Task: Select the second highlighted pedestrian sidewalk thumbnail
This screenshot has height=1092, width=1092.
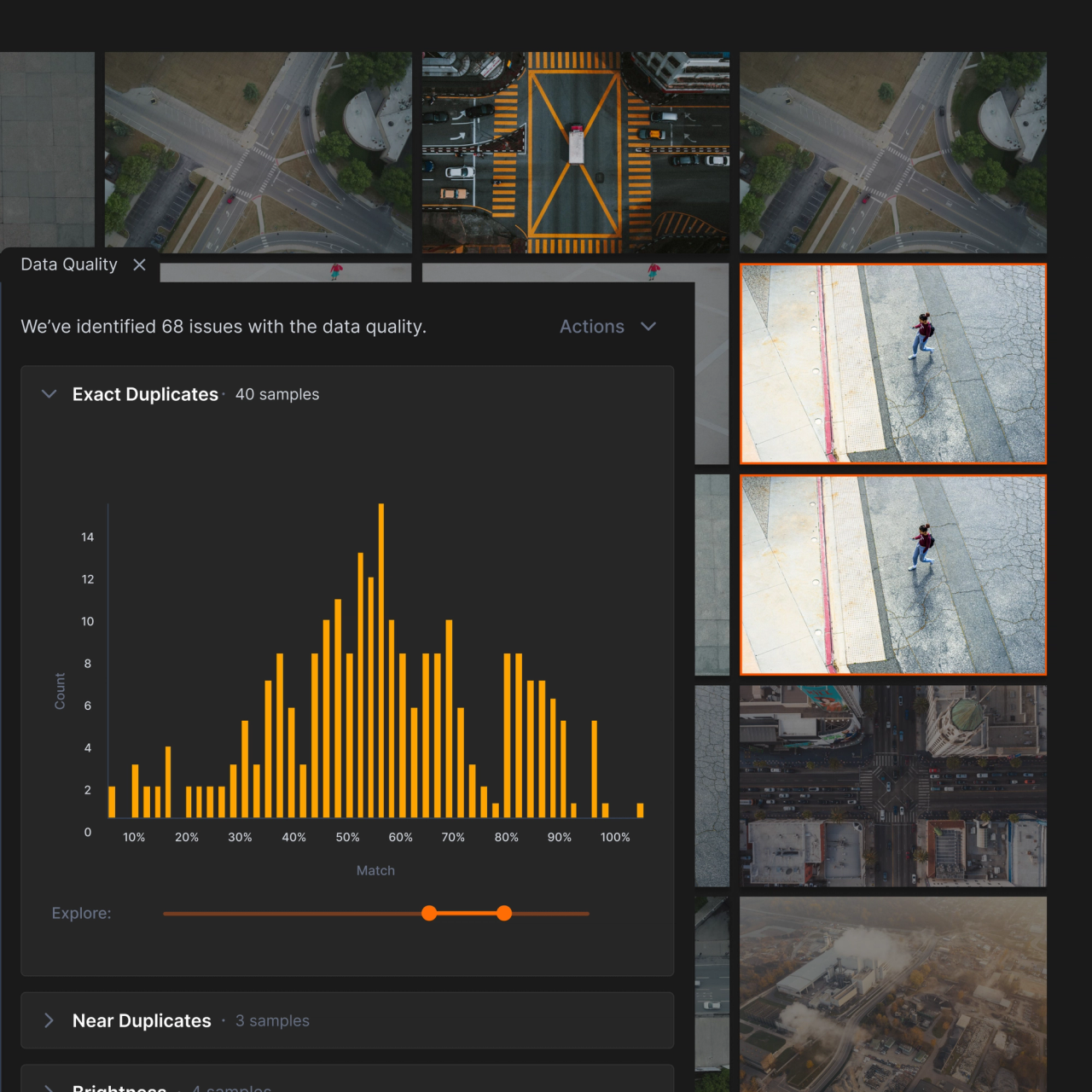Action: click(x=893, y=575)
